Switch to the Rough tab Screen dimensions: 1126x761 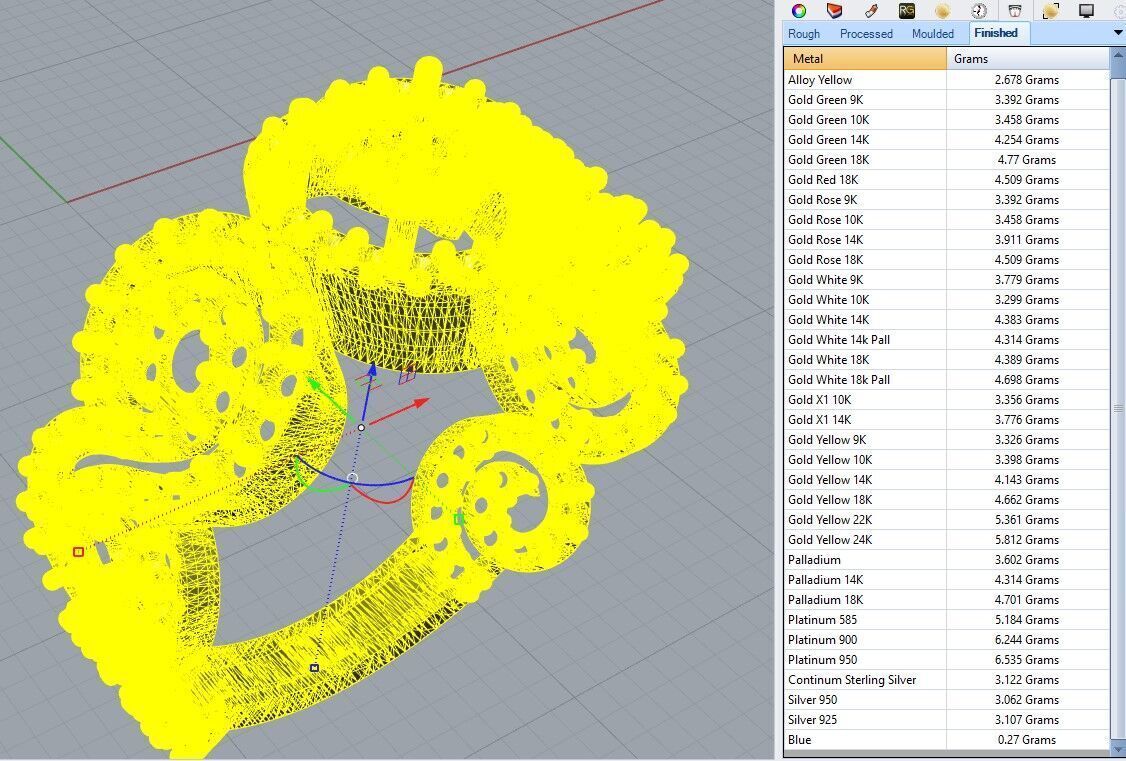pyautogui.click(x=804, y=34)
